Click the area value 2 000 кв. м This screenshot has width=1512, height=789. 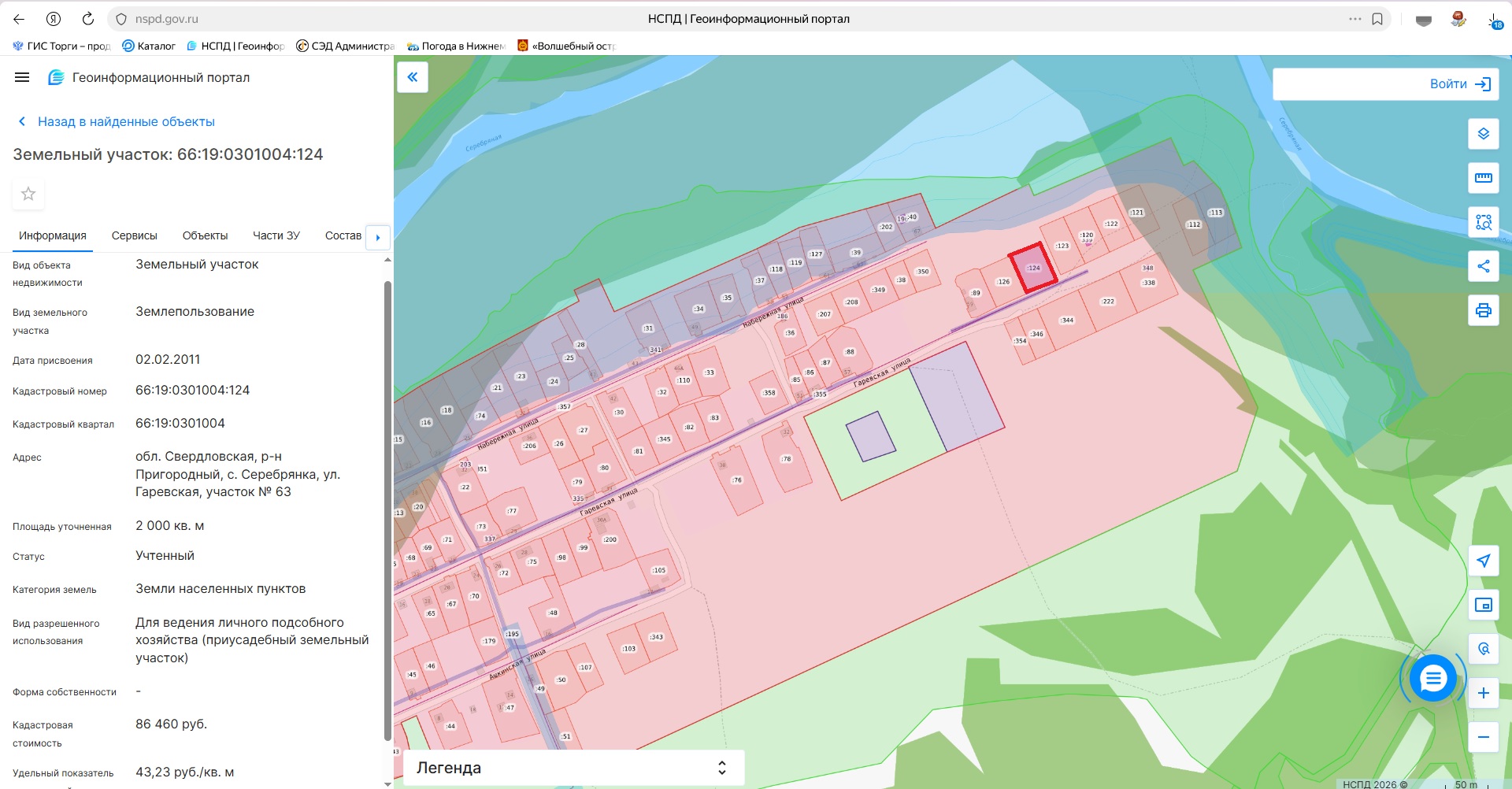(x=169, y=526)
